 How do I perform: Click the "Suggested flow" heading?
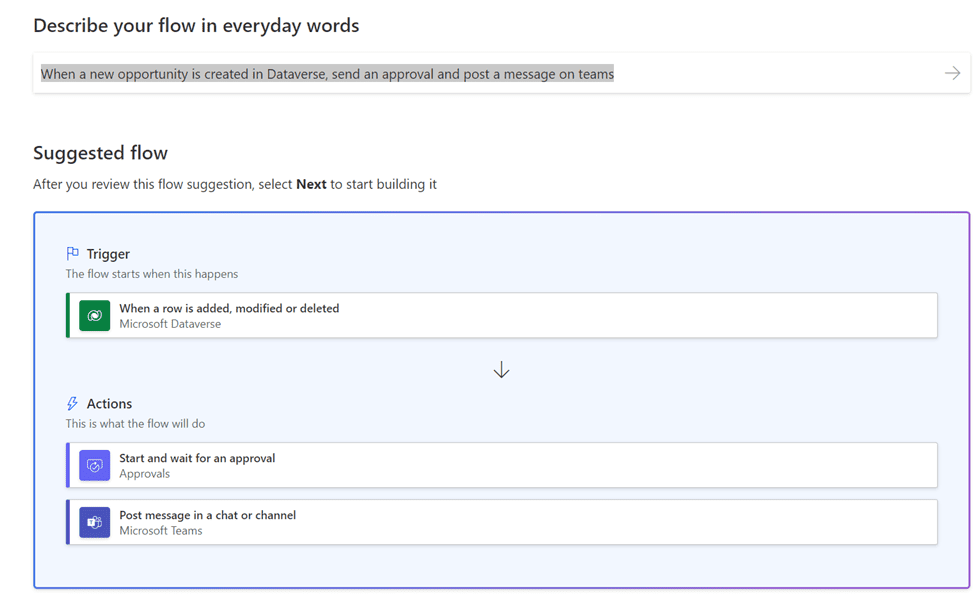point(100,153)
